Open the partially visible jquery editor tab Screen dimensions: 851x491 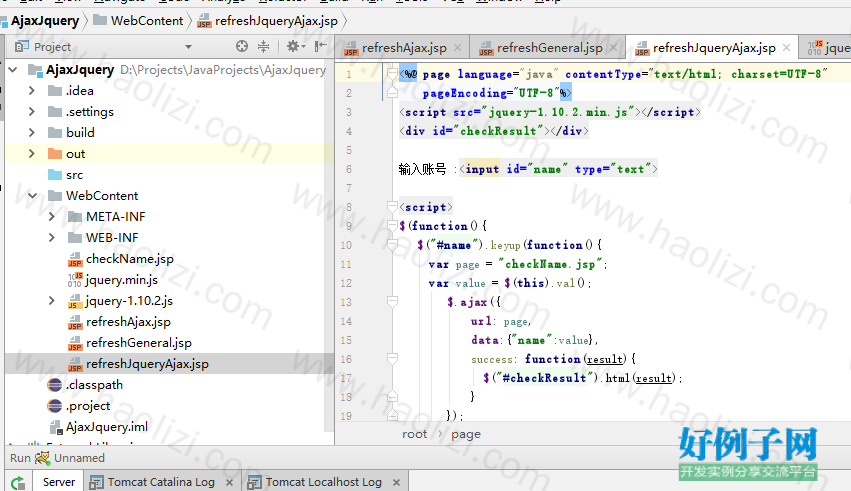[x=827, y=48]
